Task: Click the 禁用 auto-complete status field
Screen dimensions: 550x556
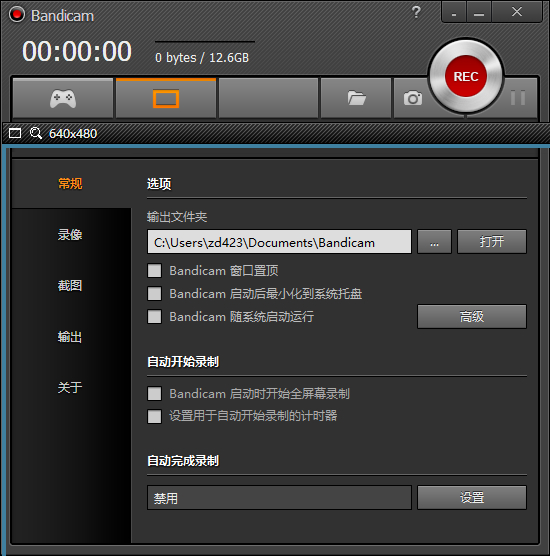Action: 279,498
